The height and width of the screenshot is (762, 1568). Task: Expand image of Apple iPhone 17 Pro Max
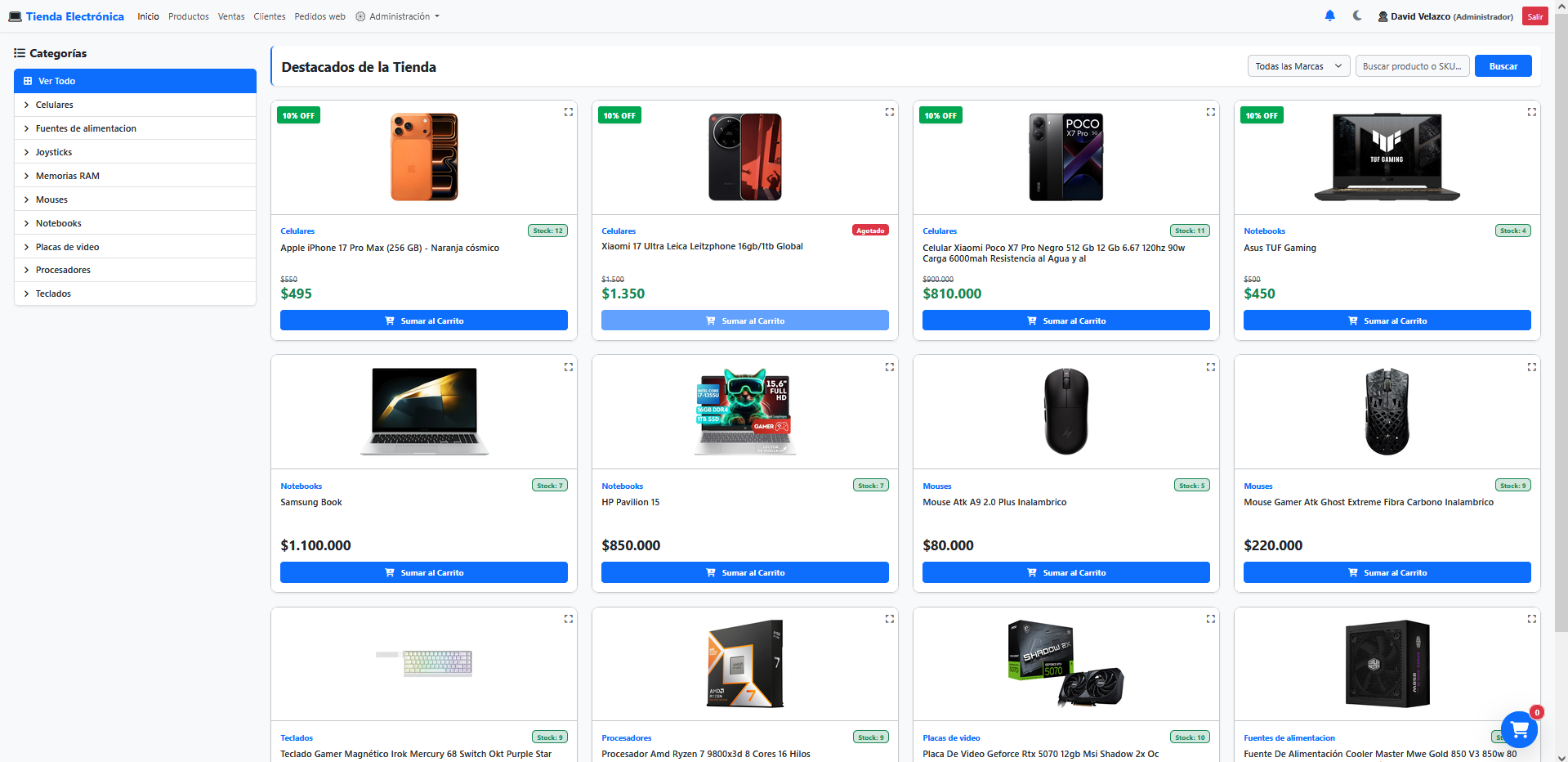[x=569, y=112]
